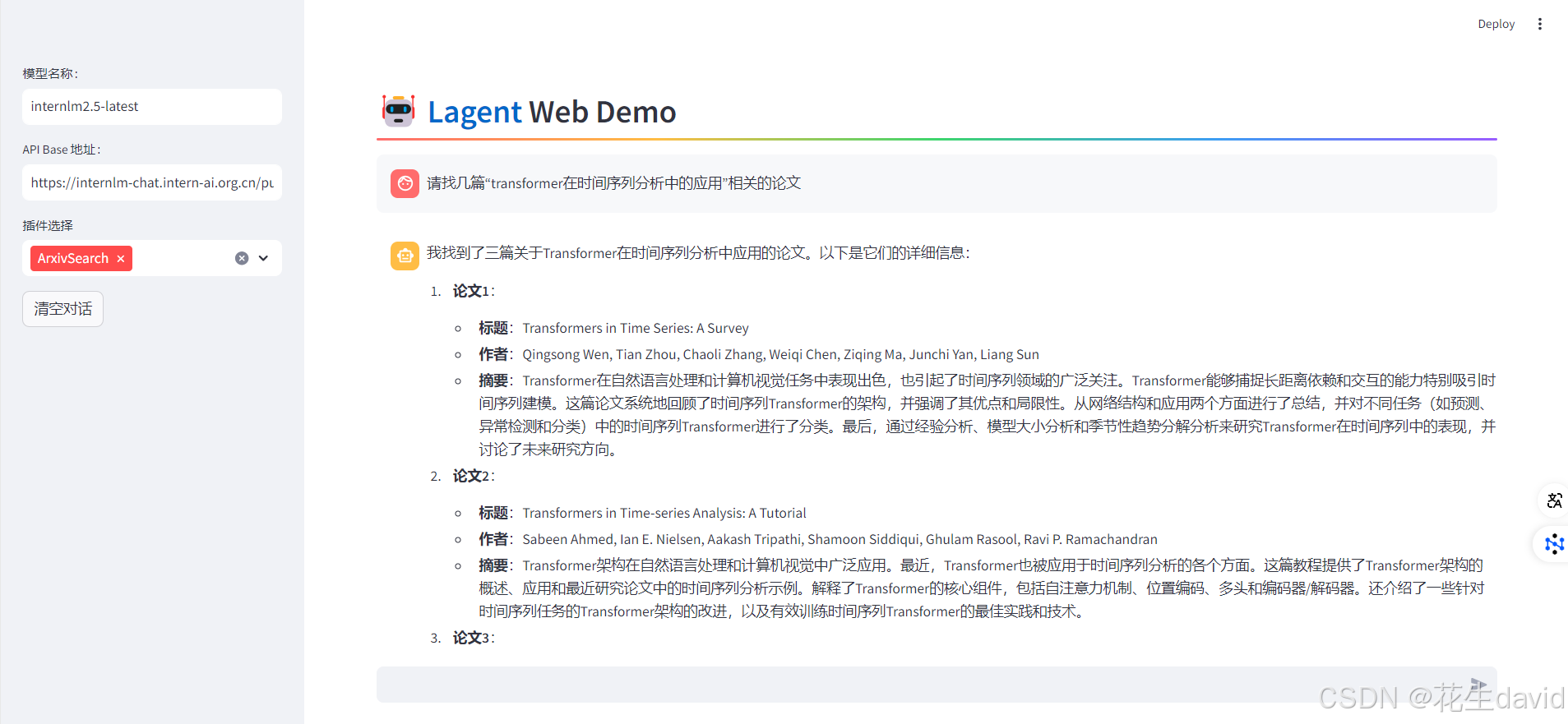Click the 模型名称 label
Image resolution: width=1568 pixels, height=724 pixels.
(x=50, y=73)
